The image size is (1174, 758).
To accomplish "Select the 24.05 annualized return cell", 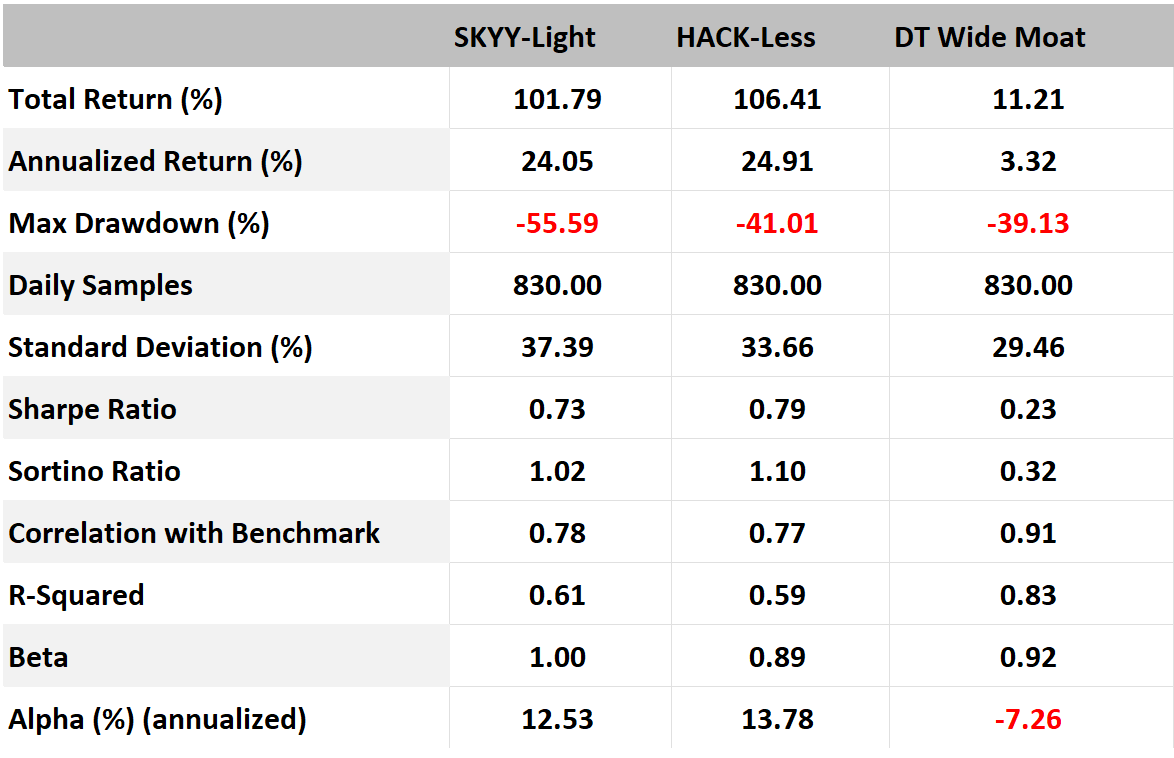I will [x=557, y=162].
